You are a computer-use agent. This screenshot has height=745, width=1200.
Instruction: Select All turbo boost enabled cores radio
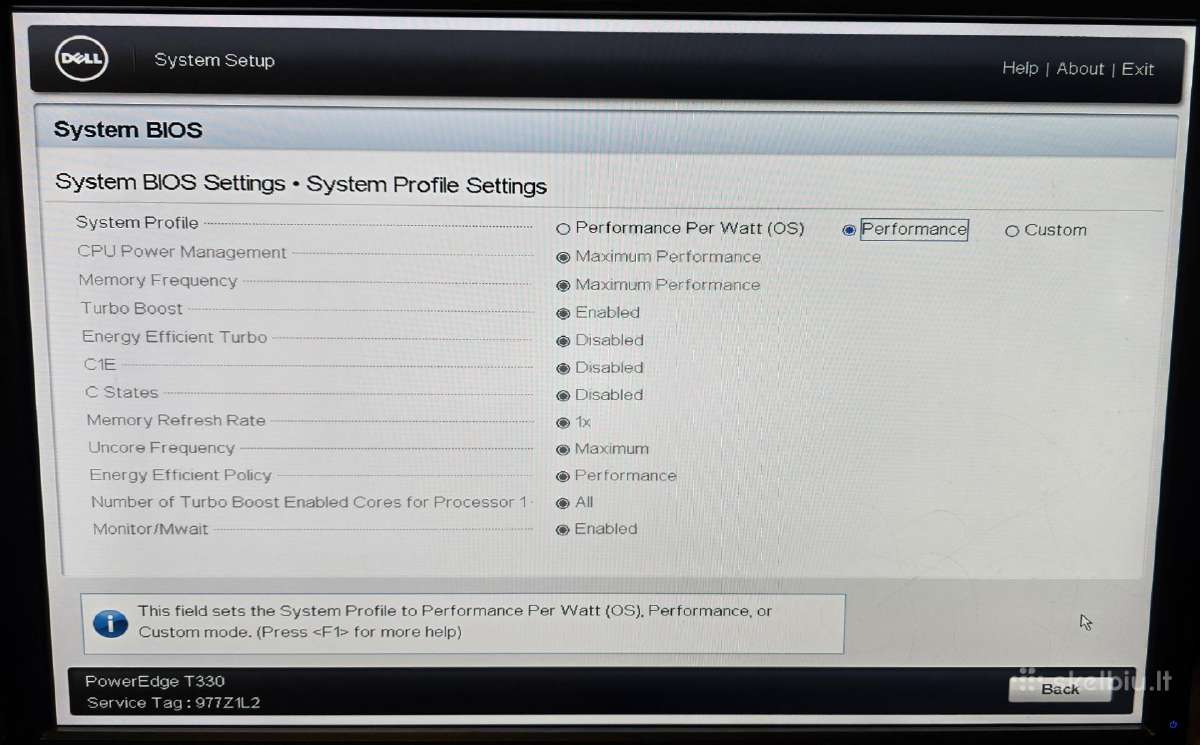coord(563,503)
